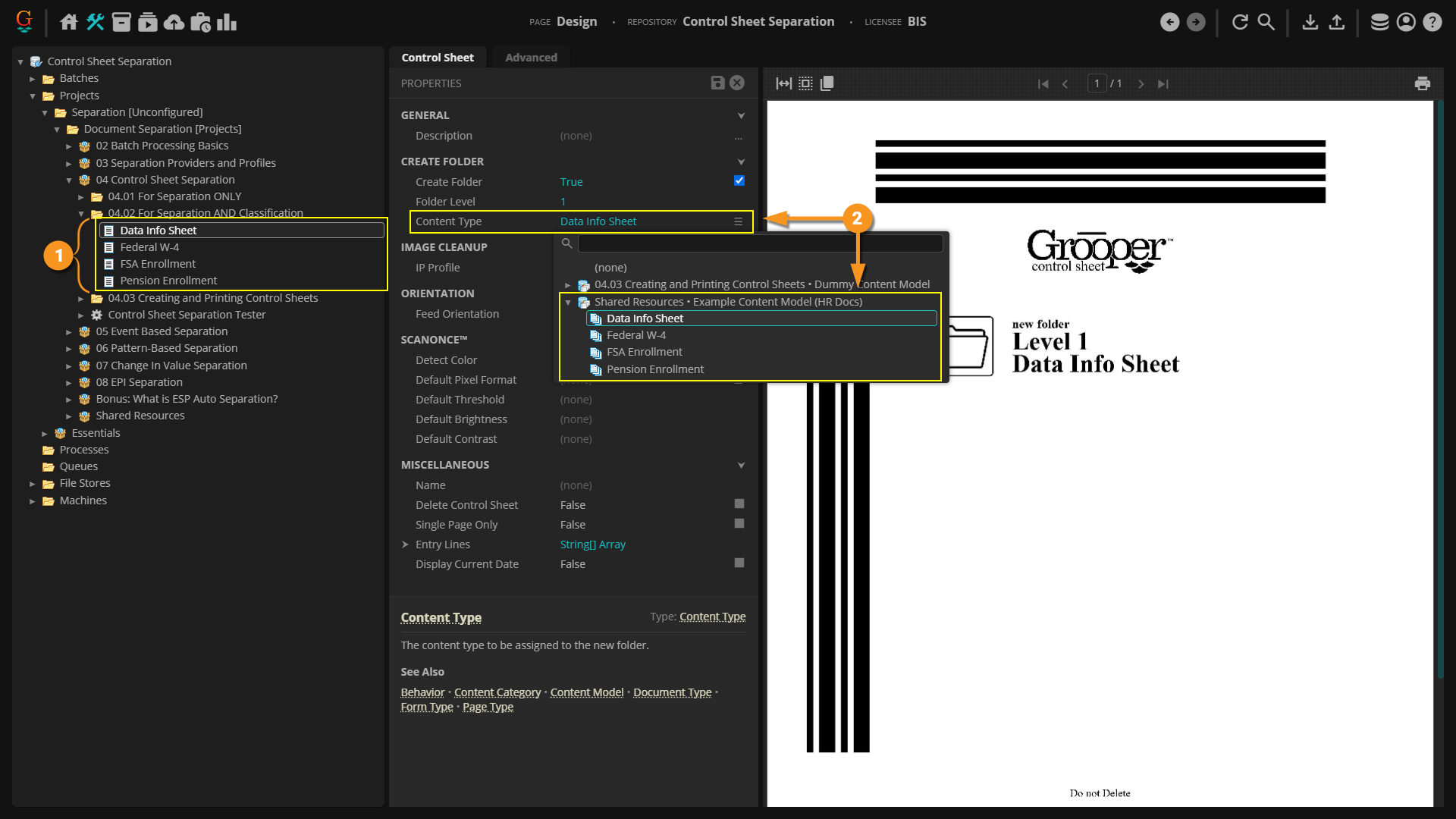Select Federal W-4 in dropdown list
Screen dimensions: 1456x819
635,335
